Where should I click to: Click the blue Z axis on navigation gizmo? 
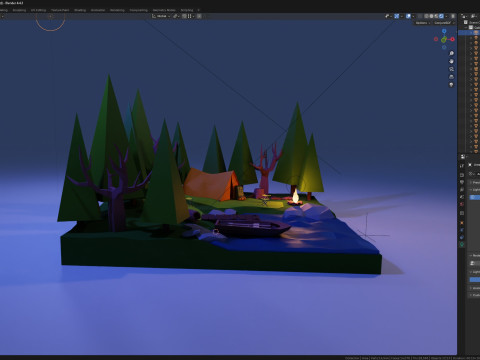444,31
